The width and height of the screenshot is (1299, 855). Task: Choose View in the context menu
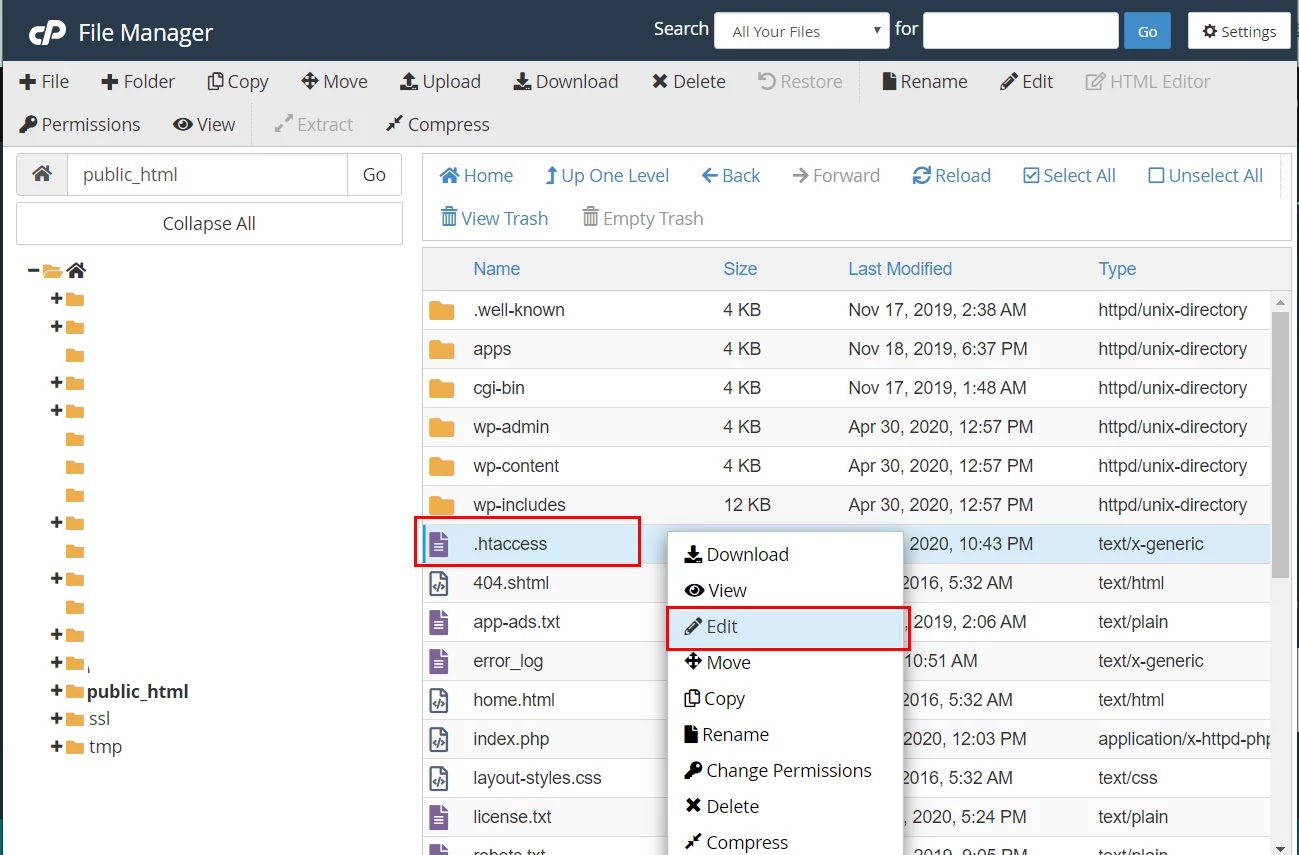tap(785, 591)
